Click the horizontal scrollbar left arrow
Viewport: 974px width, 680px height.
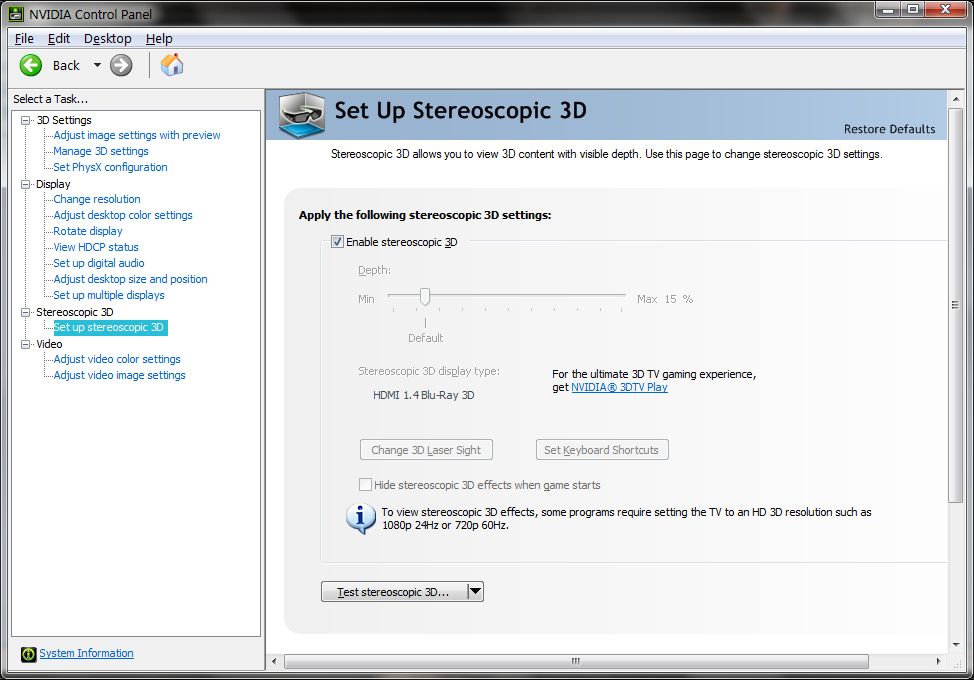[274, 661]
